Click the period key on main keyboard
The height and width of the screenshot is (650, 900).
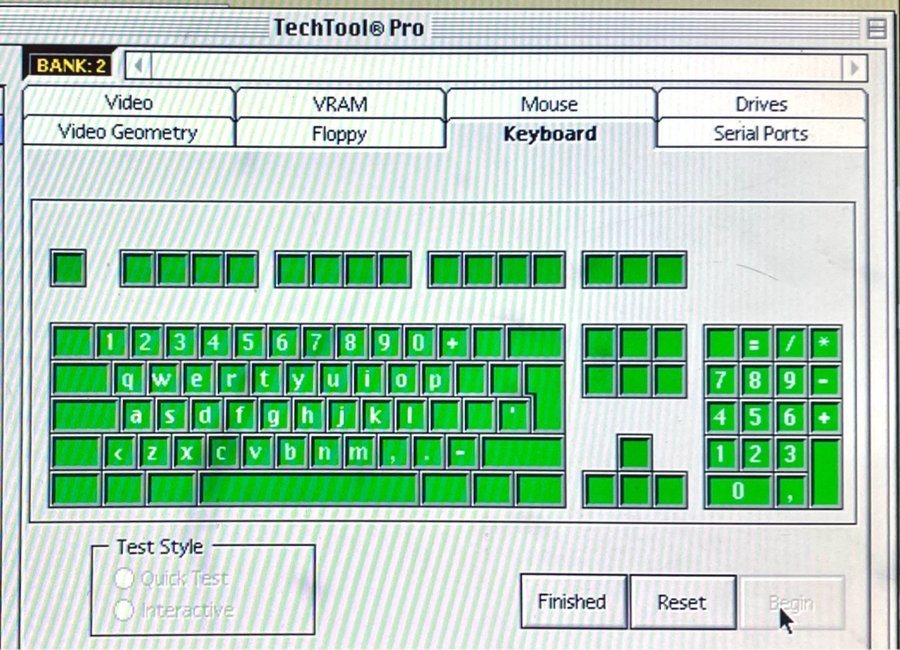427,453
